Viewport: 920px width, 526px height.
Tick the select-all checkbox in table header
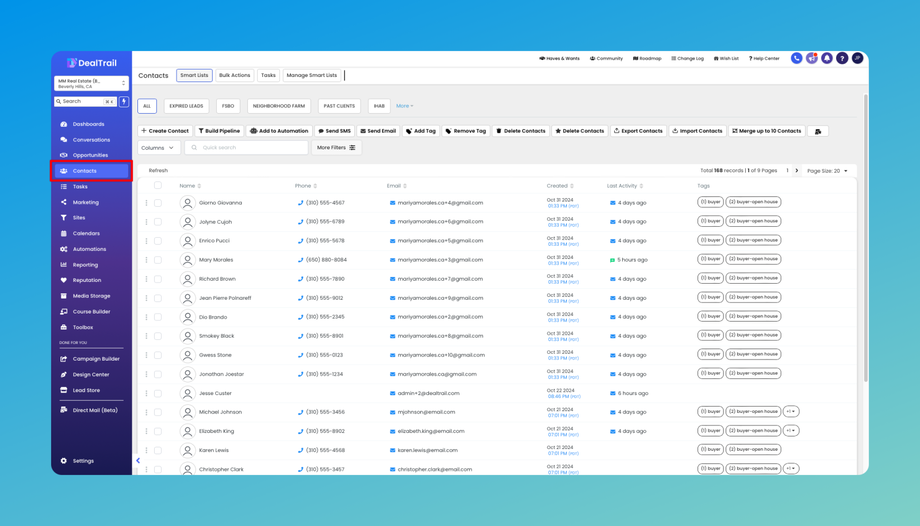(x=158, y=185)
